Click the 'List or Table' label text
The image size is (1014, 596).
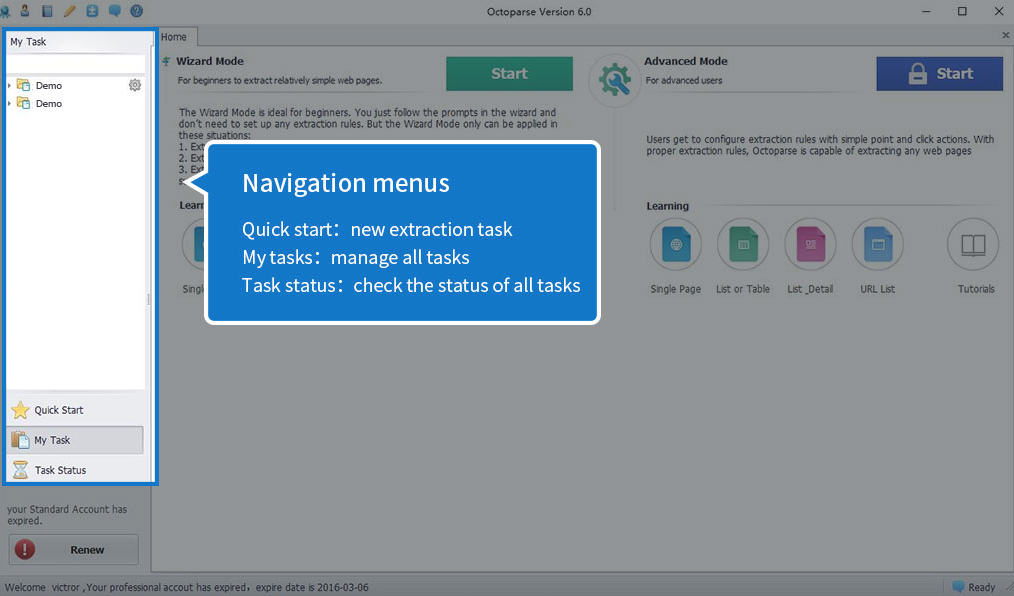pos(743,289)
